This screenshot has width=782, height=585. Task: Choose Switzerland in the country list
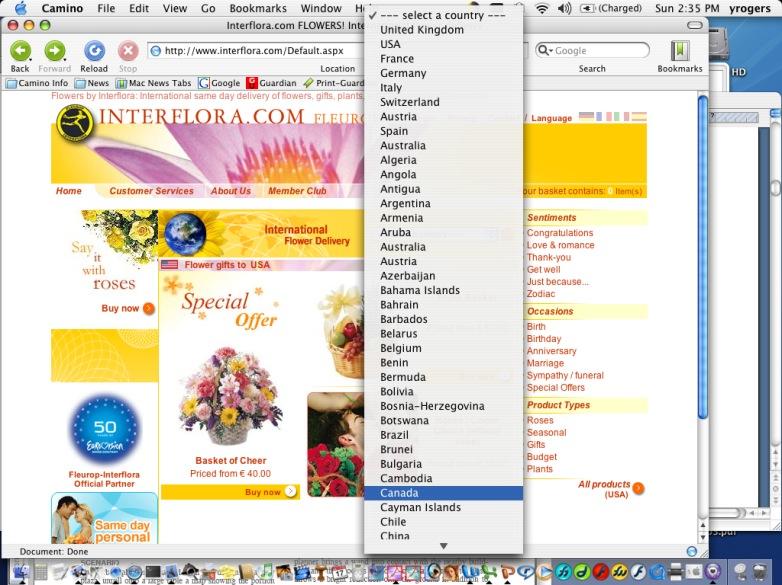(443, 102)
